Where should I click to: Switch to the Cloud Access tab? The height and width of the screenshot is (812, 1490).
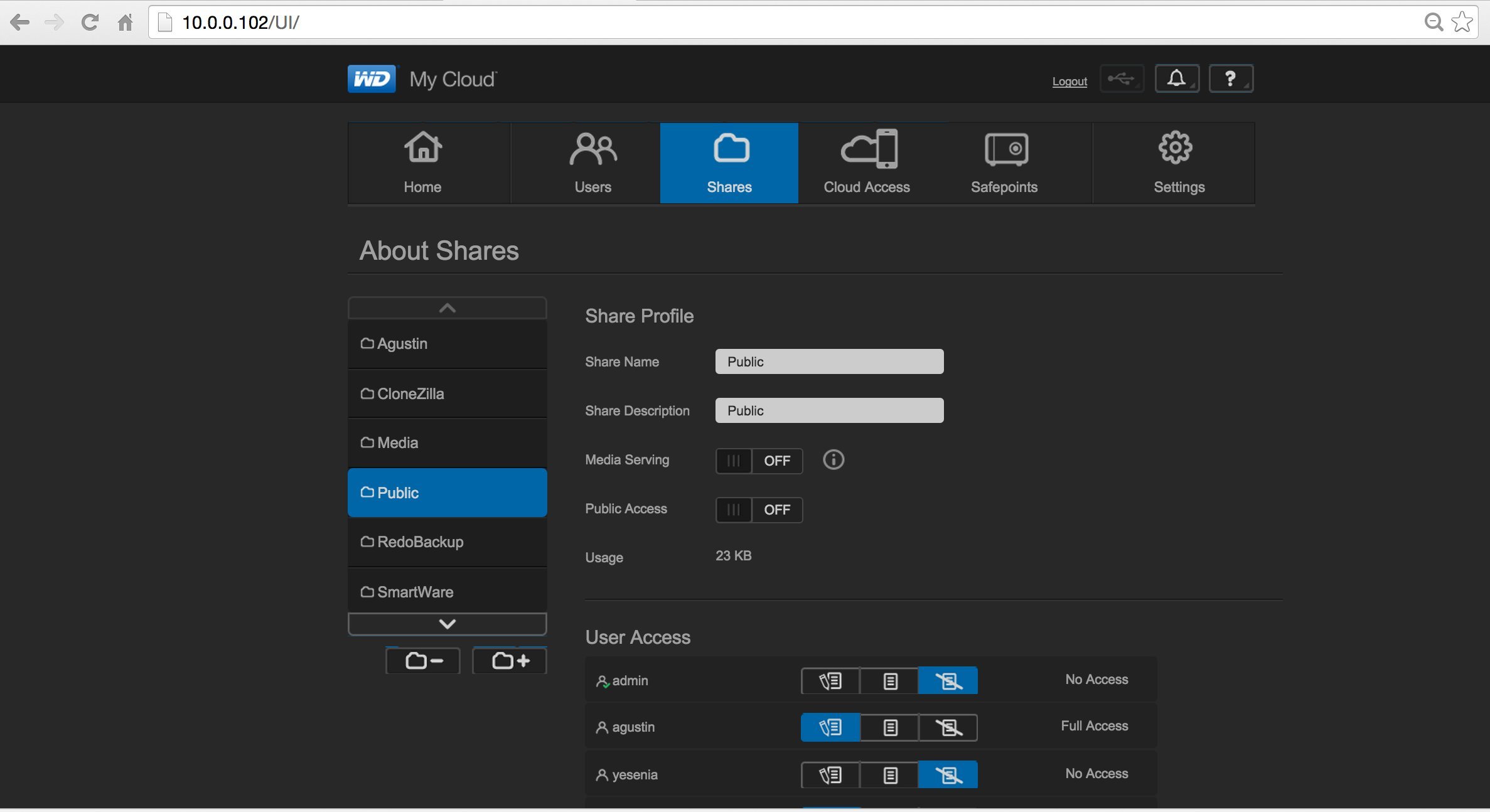(866, 163)
